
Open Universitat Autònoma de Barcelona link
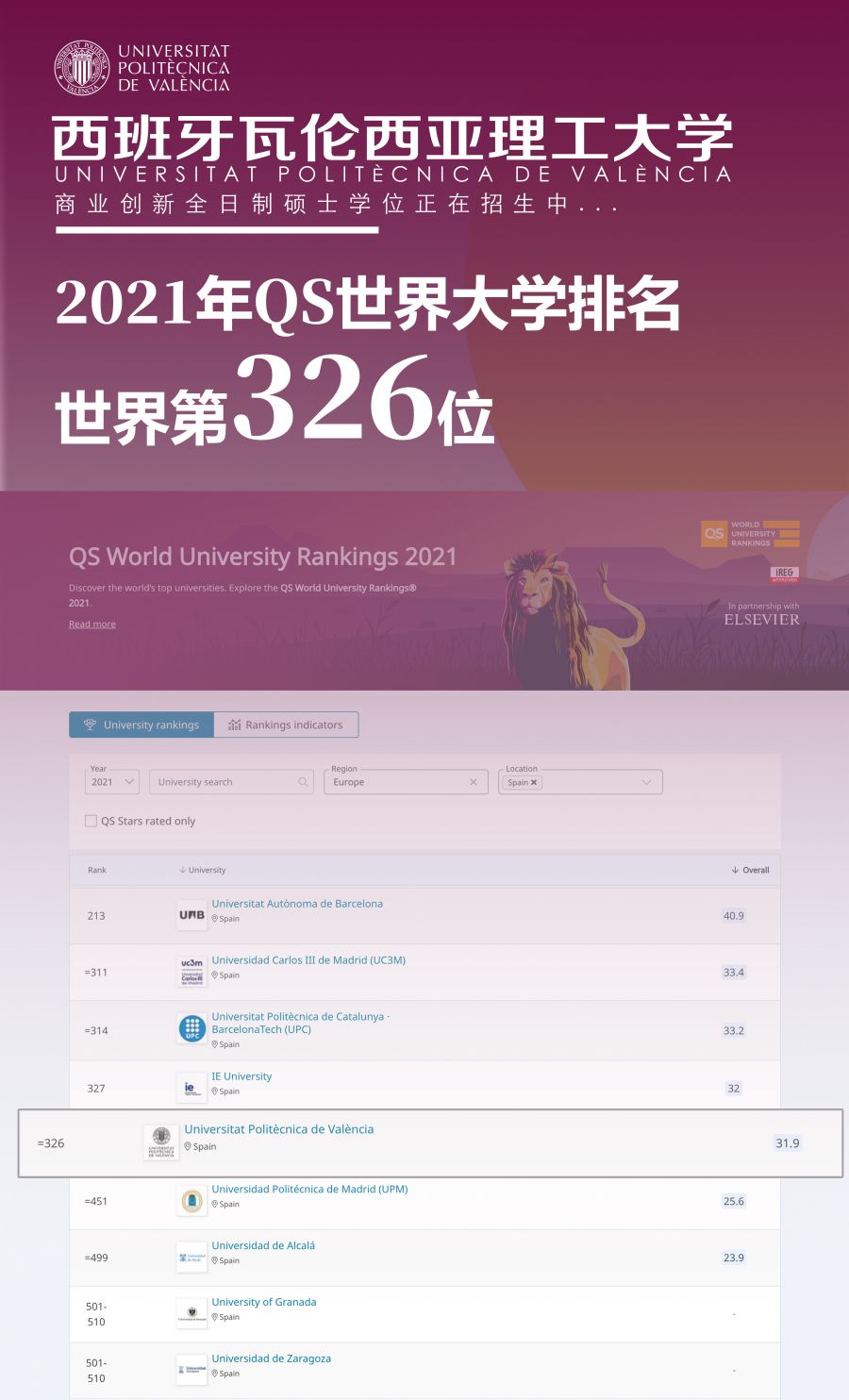(x=297, y=904)
